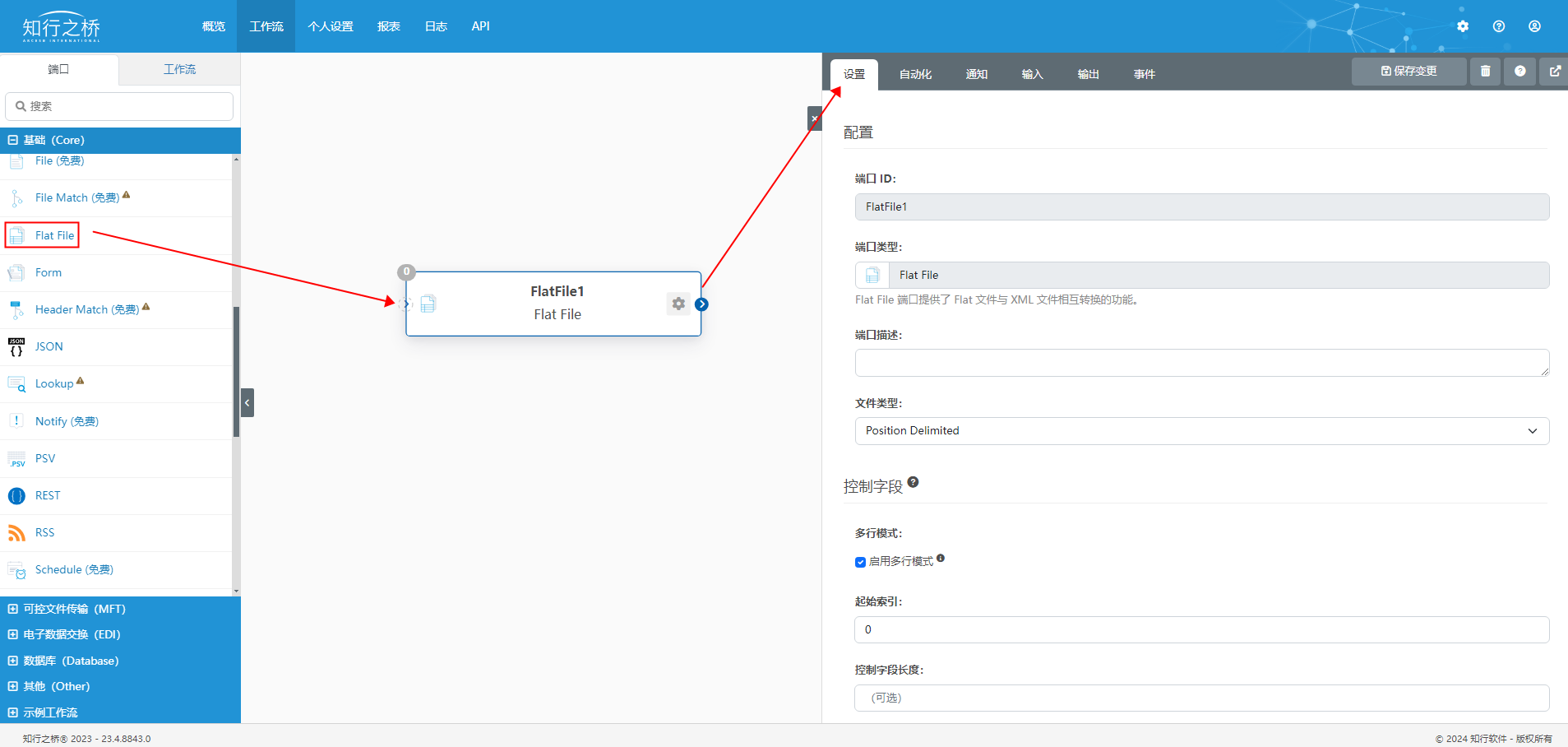This screenshot has height=747, width=1568.
Task: Open system settings gear in top bar
Action: [1463, 26]
